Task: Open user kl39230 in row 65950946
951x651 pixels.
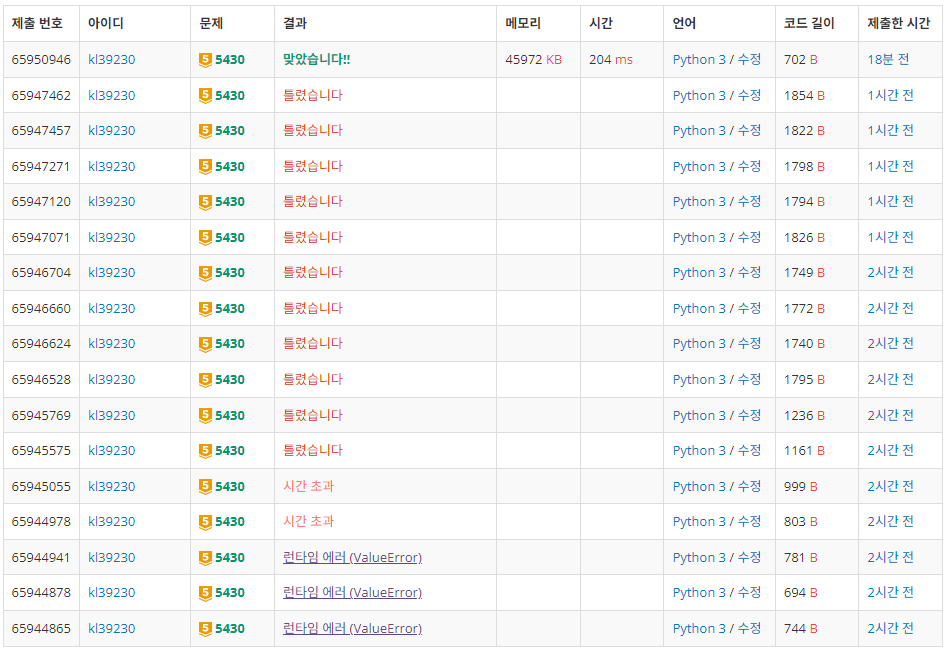Action: (x=112, y=59)
